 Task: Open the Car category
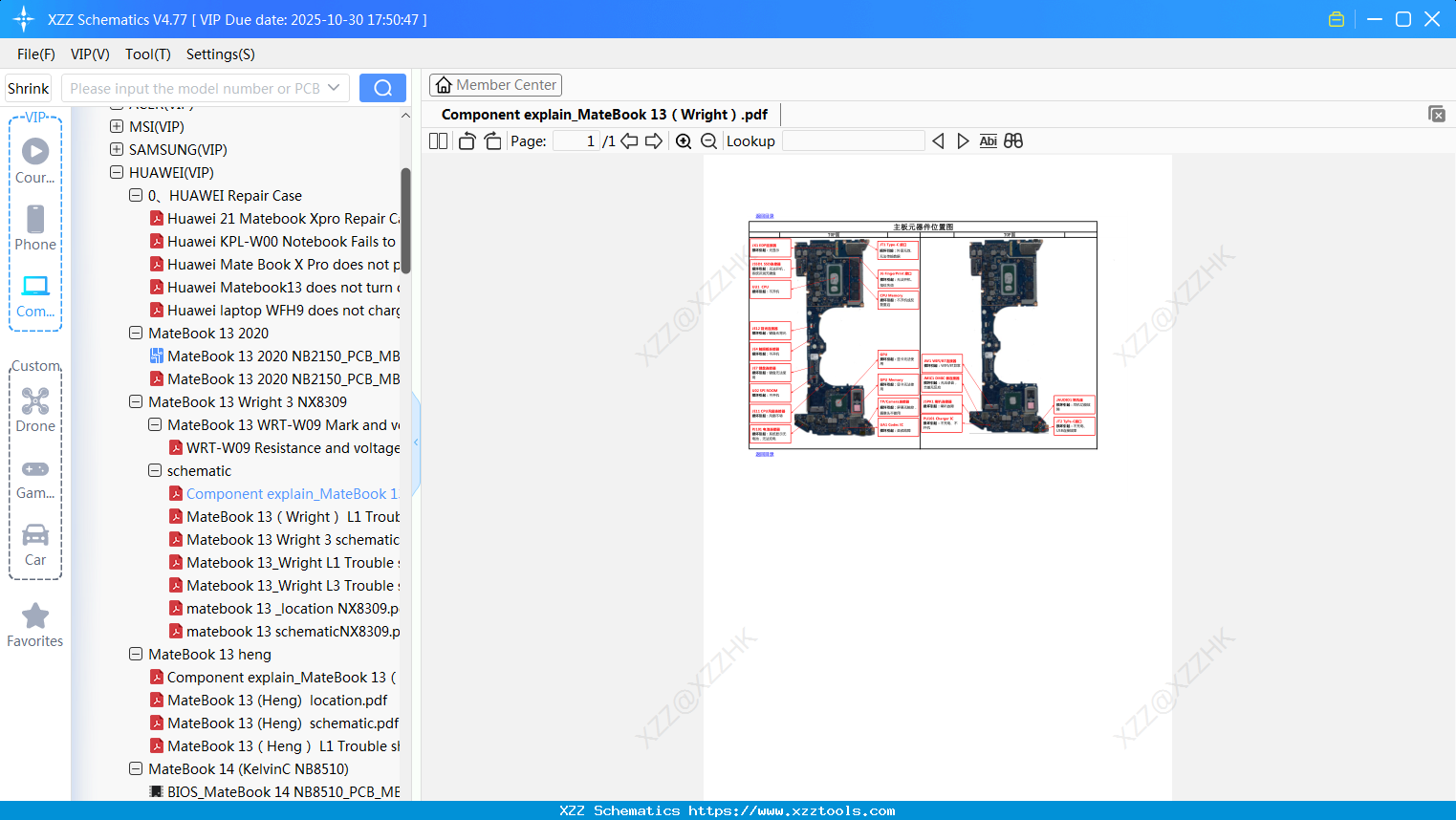[x=35, y=544]
